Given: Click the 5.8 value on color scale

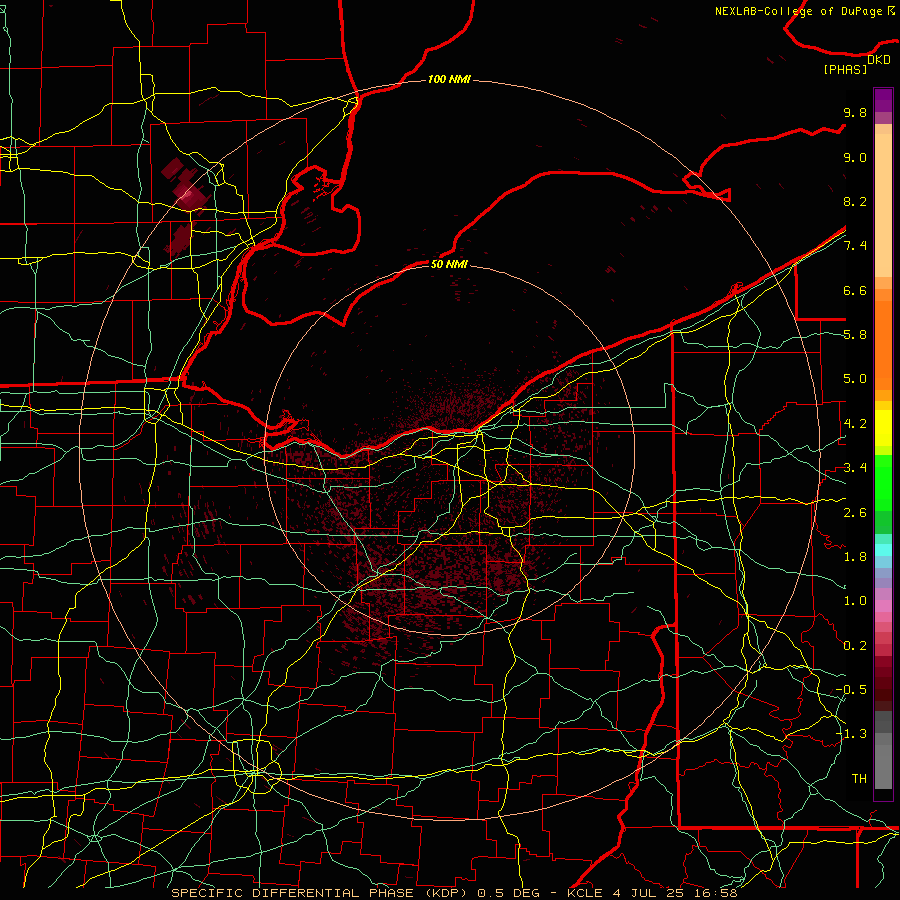Looking at the screenshot, I should coord(855,335).
